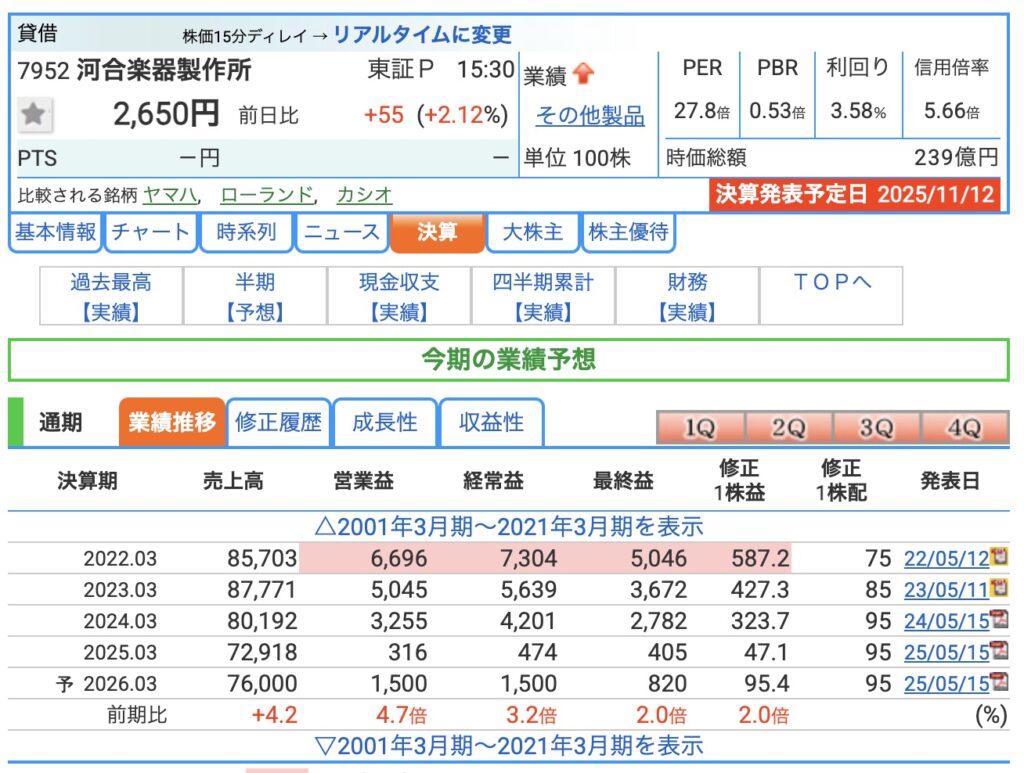The height and width of the screenshot is (773, 1024).
Task: Select the 修正履歴 tab
Action: [x=278, y=422]
